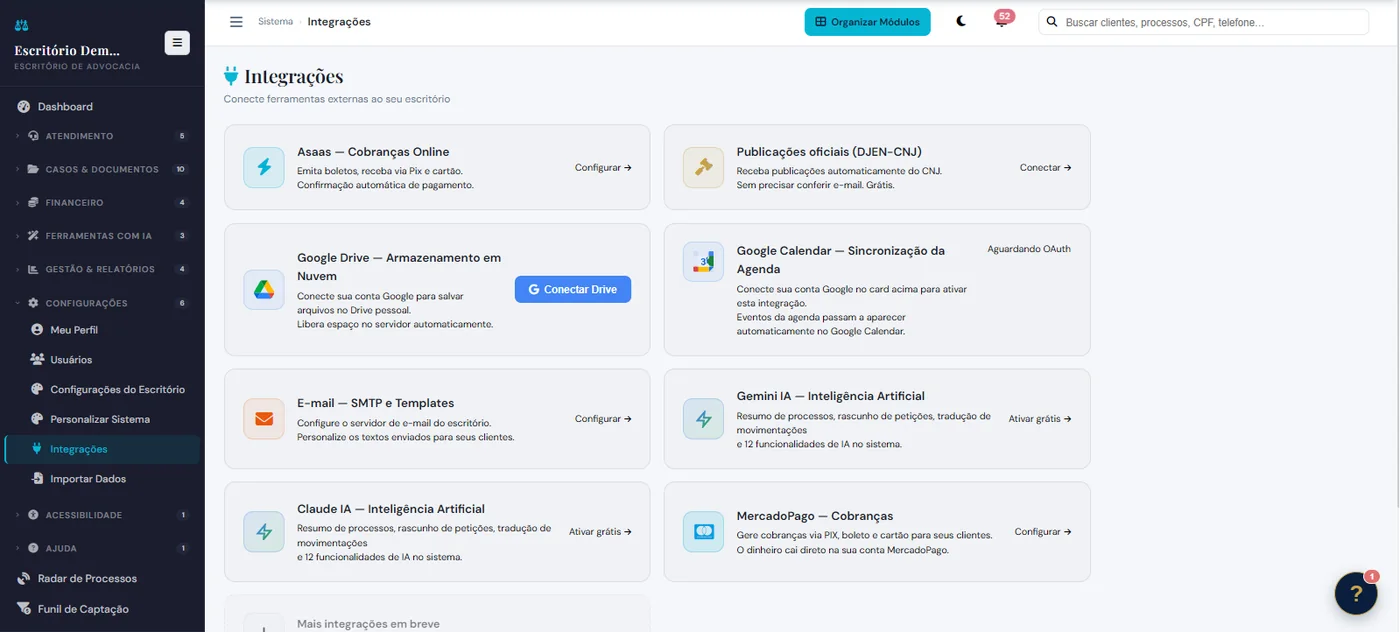Click Conectar on Publicações oficiais card
The image size is (1400, 632).
(1045, 168)
